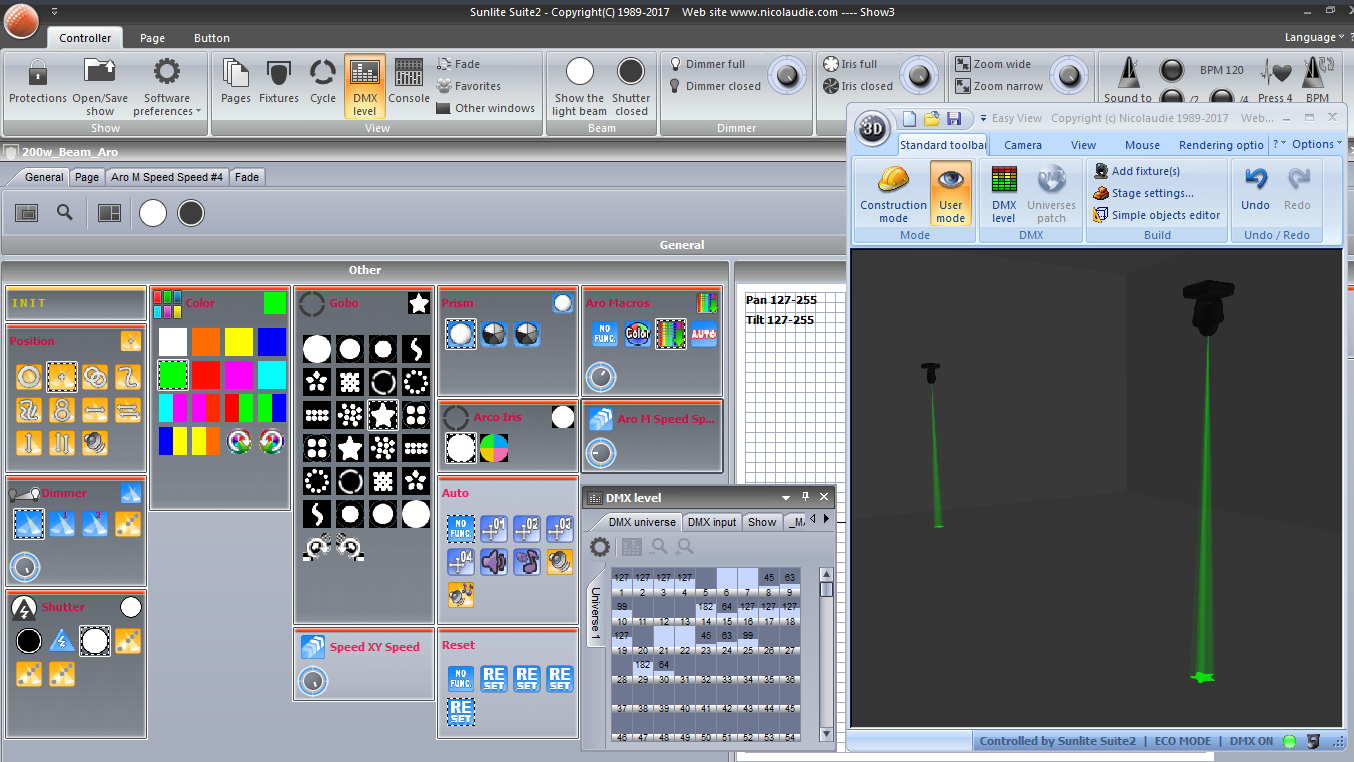Switch Easy View to User mode
This screenshot has height=762, width=1354.
950,194
